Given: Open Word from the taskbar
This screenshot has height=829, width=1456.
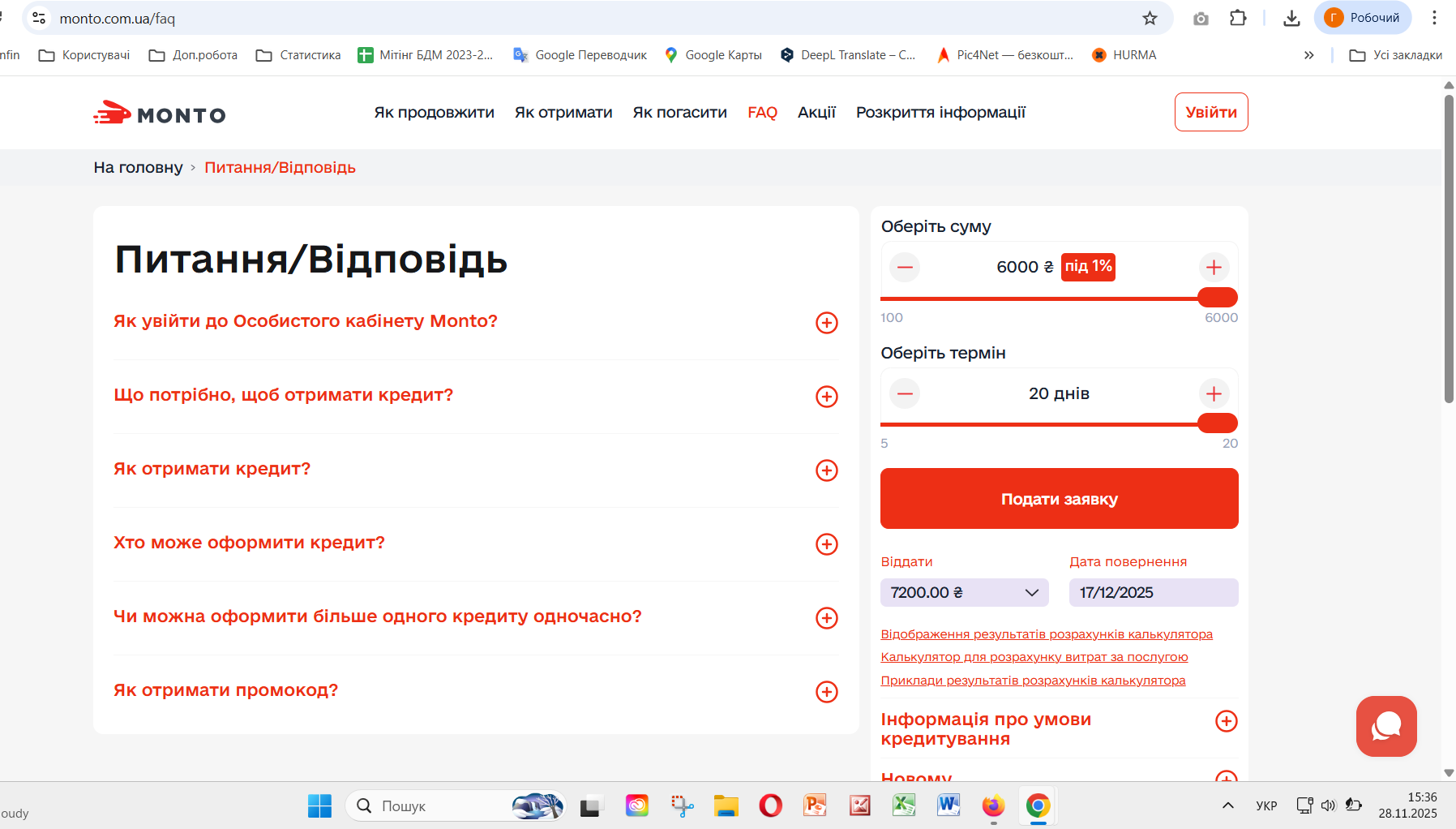Looking at the screenshot, I should point(948,805).
